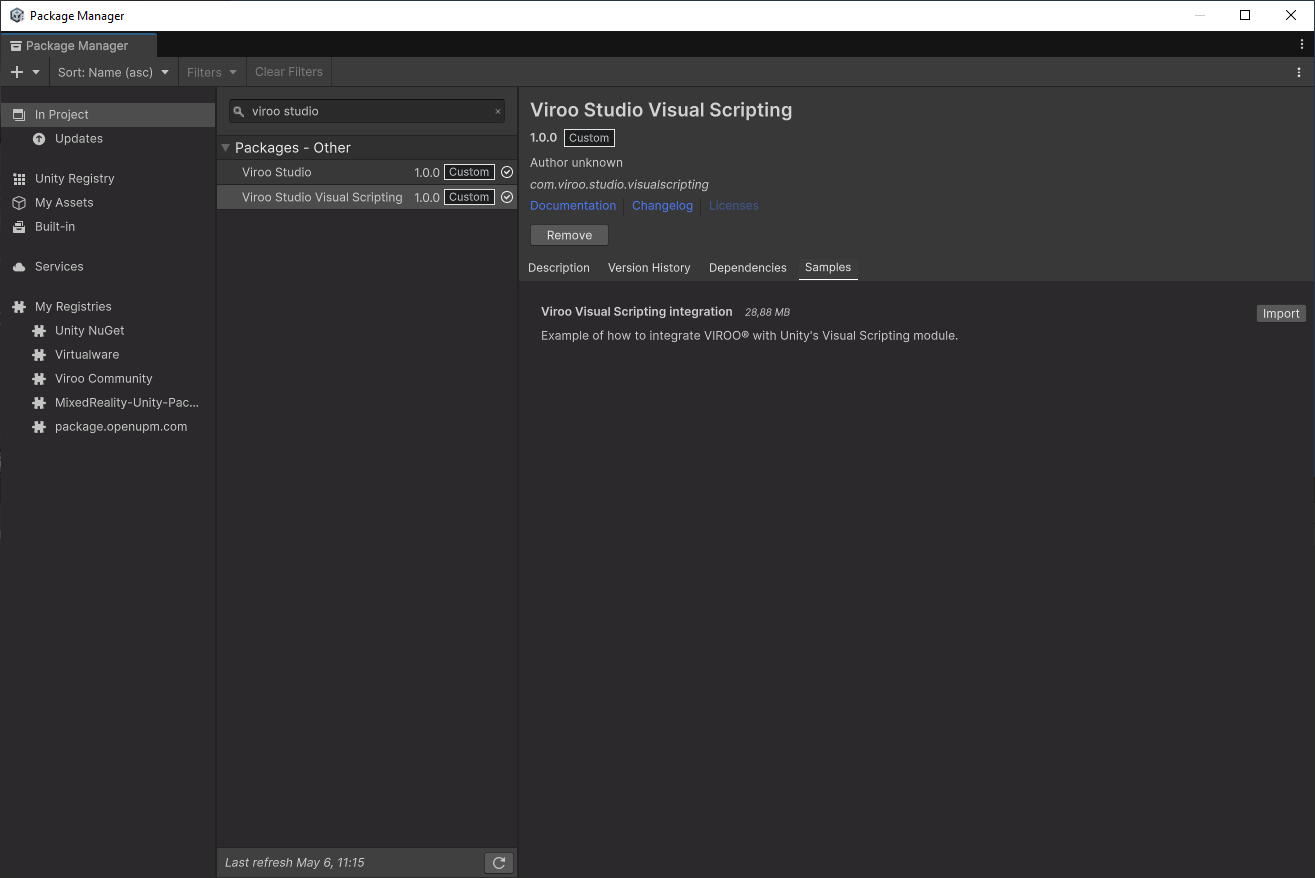The image size is (1315, 878).
Task: Click the Unity Registry grid icon
Action: [x=20, y=178]
